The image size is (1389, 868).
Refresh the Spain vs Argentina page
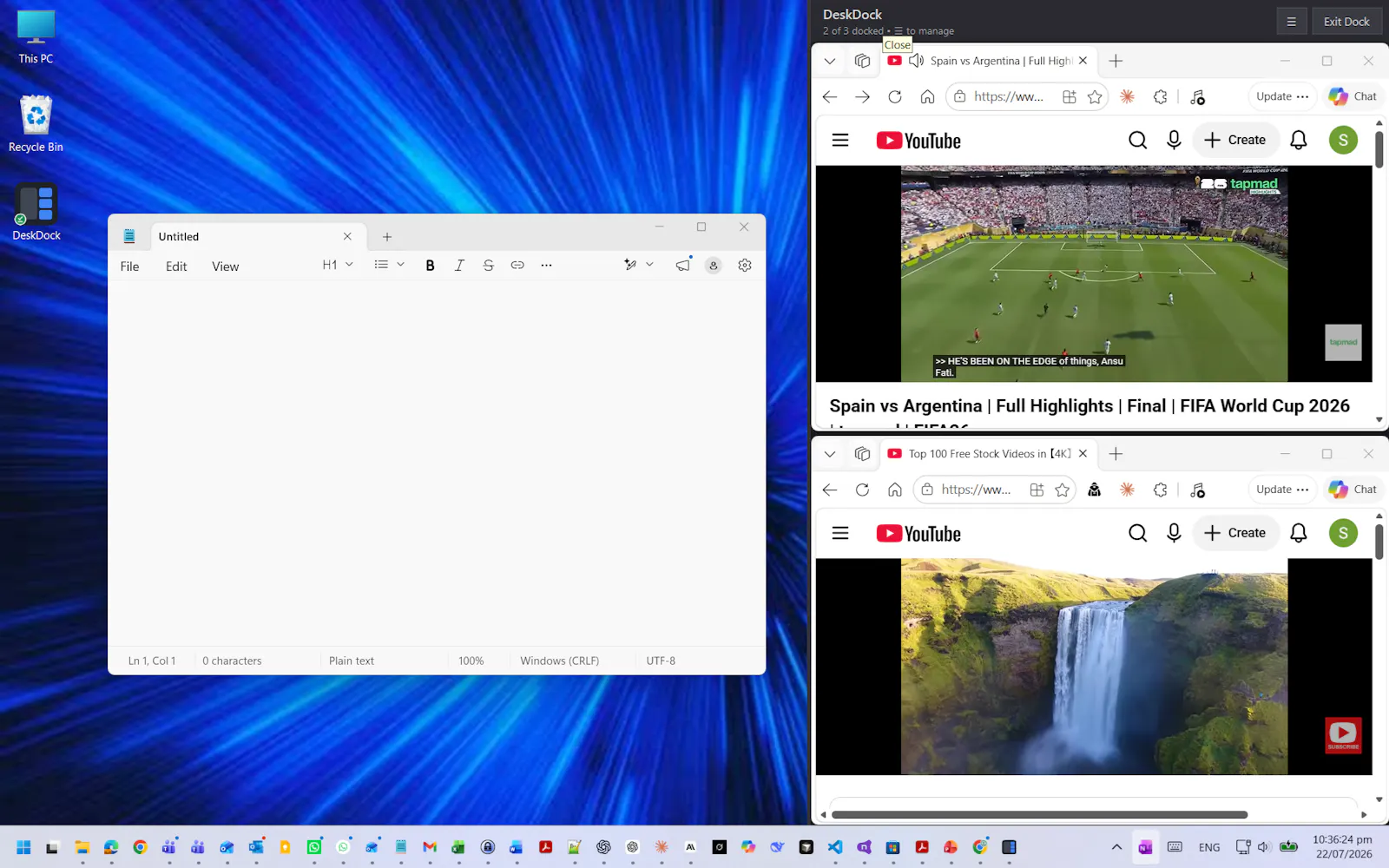(895, 97)
